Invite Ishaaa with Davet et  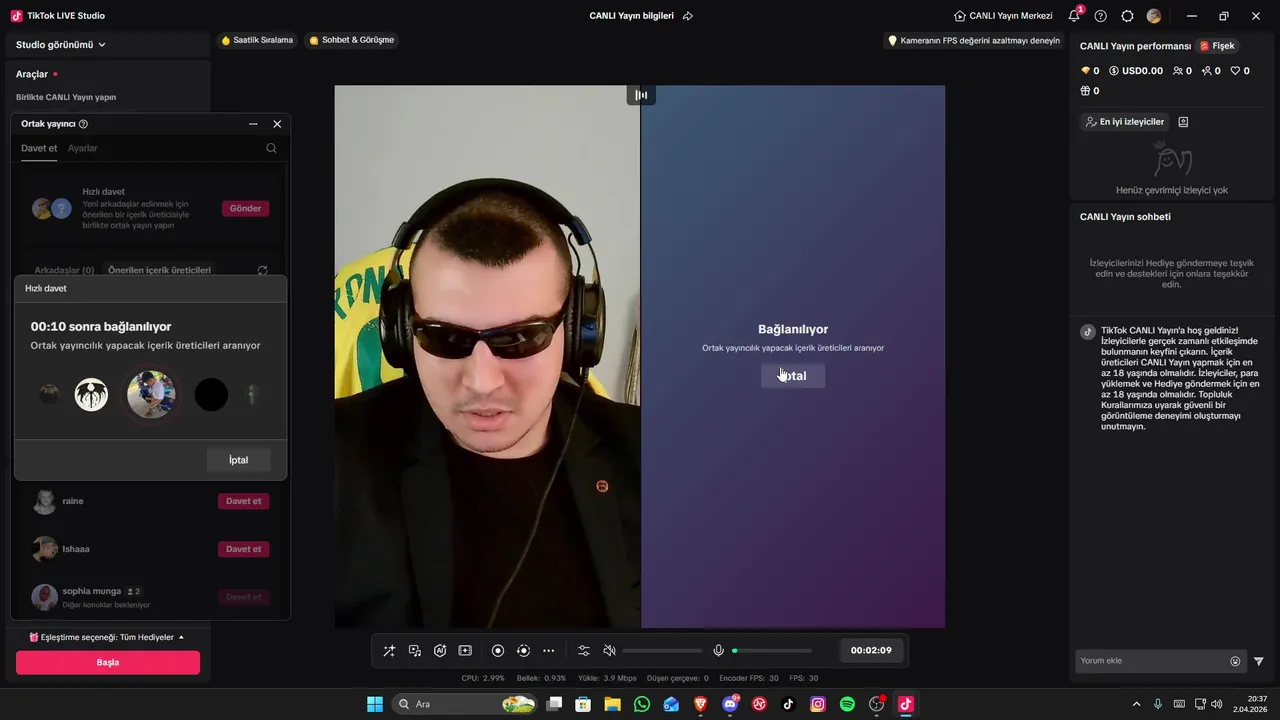[x=243, y=549]
